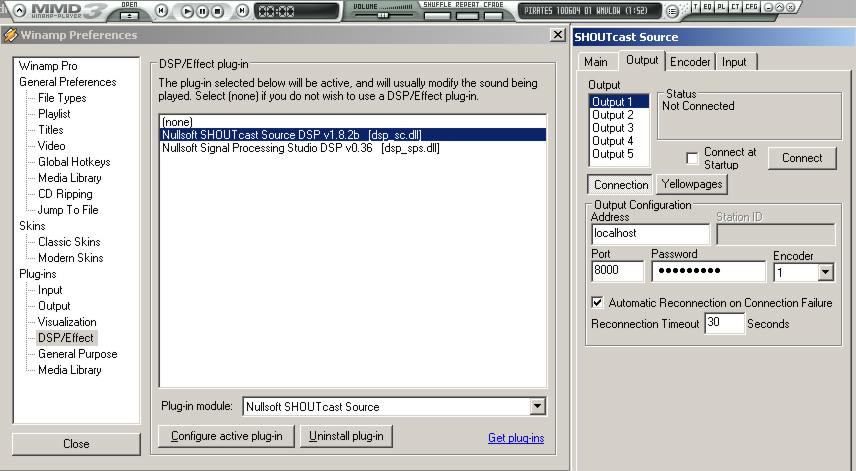Click the Reconnection Timeout field showing 30
The width and height of the screenshot is (856, 471).
[x=724, y=323]
